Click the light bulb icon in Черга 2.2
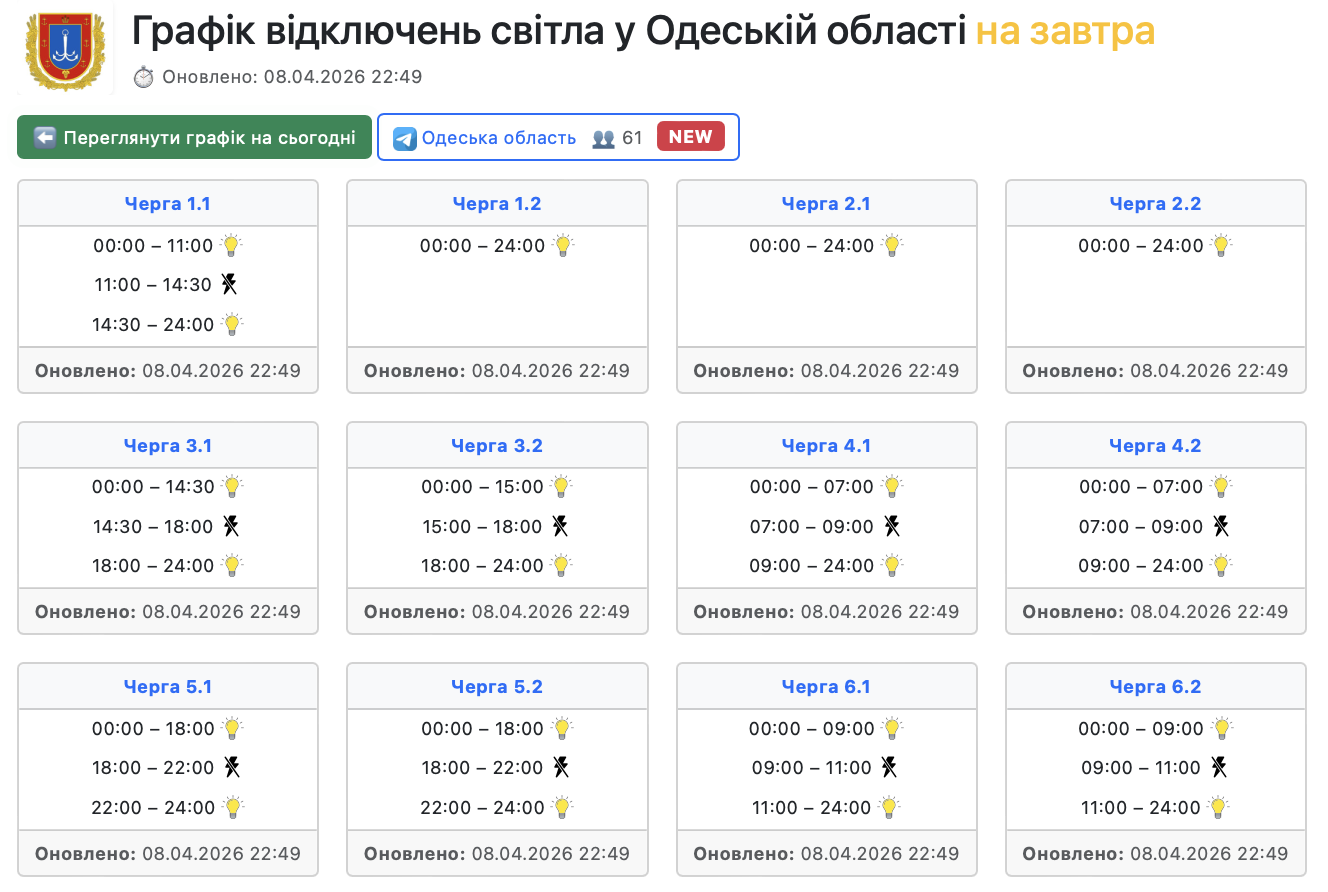 click(x=1221, y=245)
